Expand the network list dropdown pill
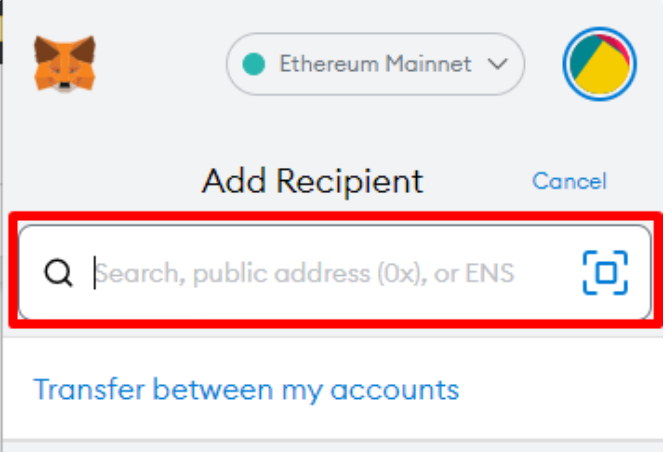This screenshot has height=452, width=666. pyautogui.click(x=375, y=65)
